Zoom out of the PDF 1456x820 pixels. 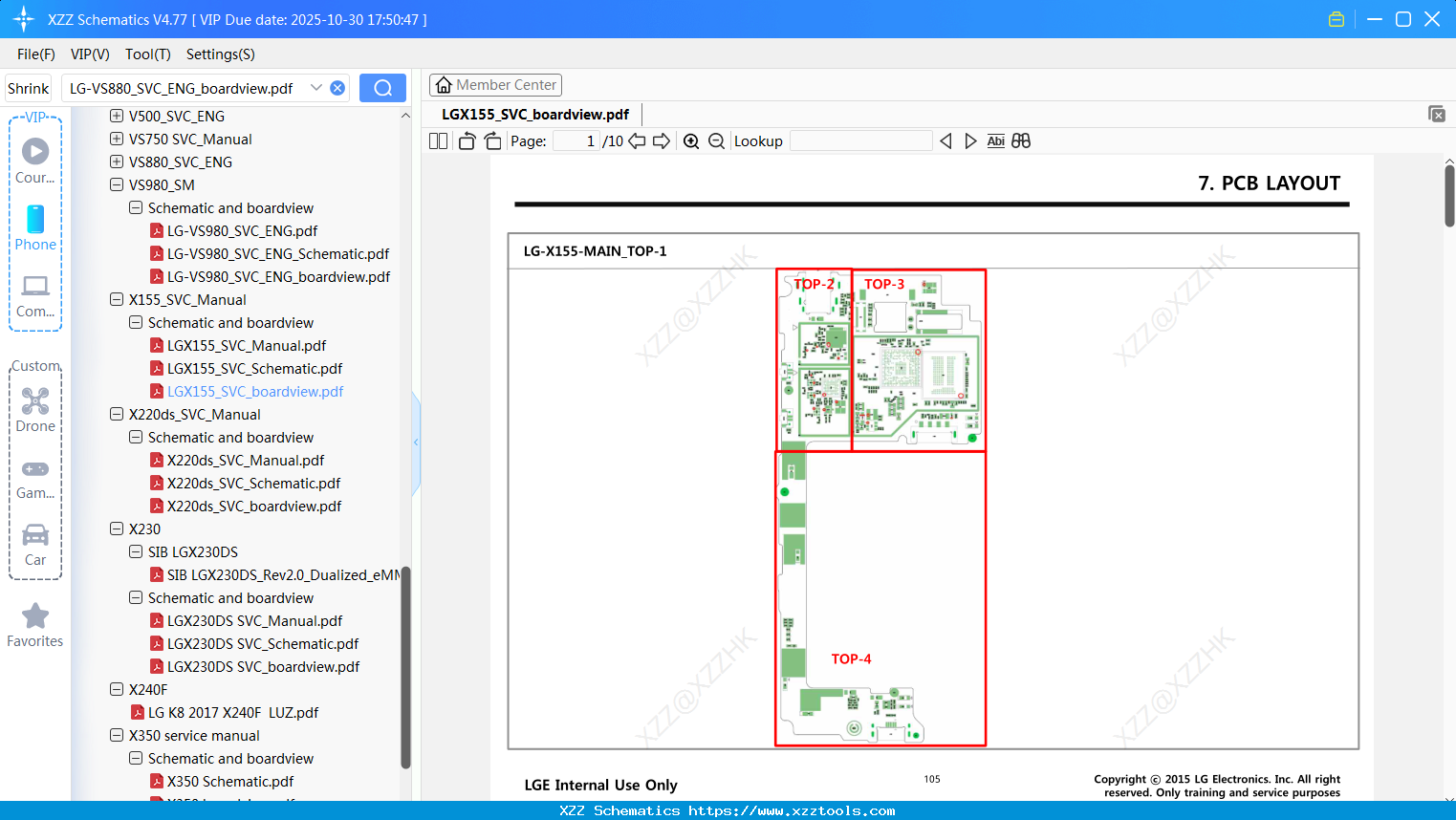[717, 141]
